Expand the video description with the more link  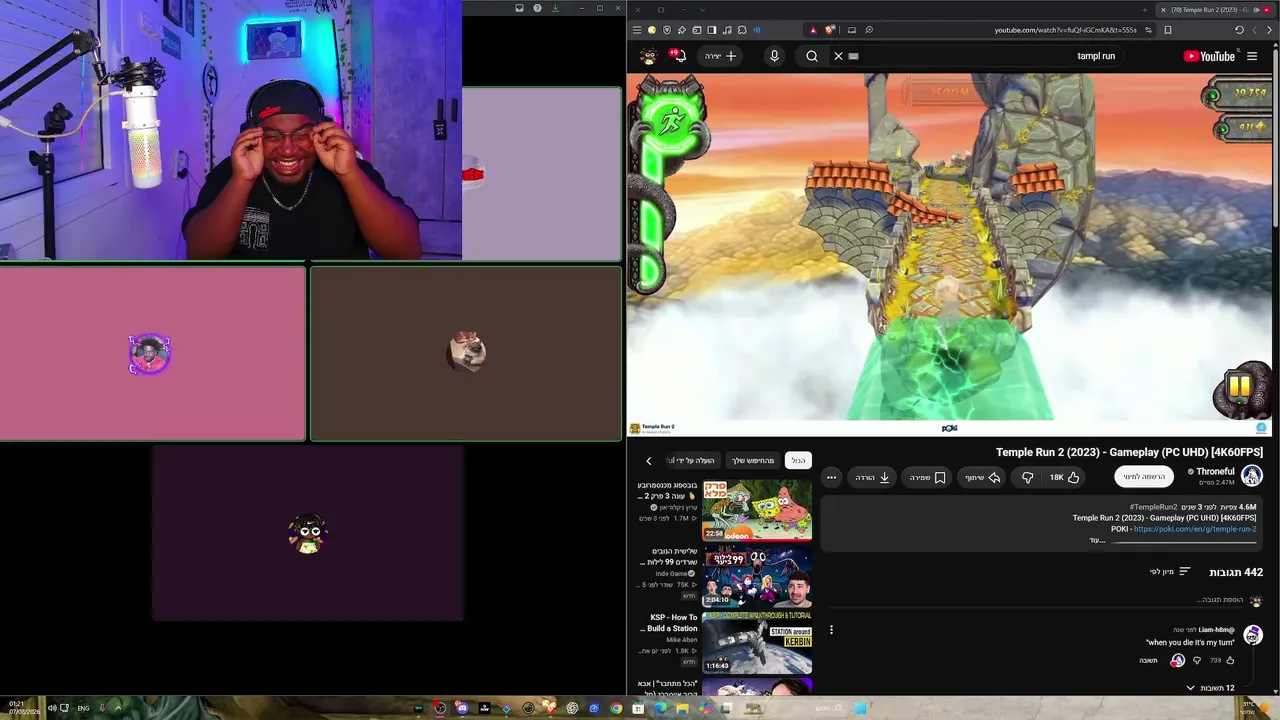point(1097,540)
